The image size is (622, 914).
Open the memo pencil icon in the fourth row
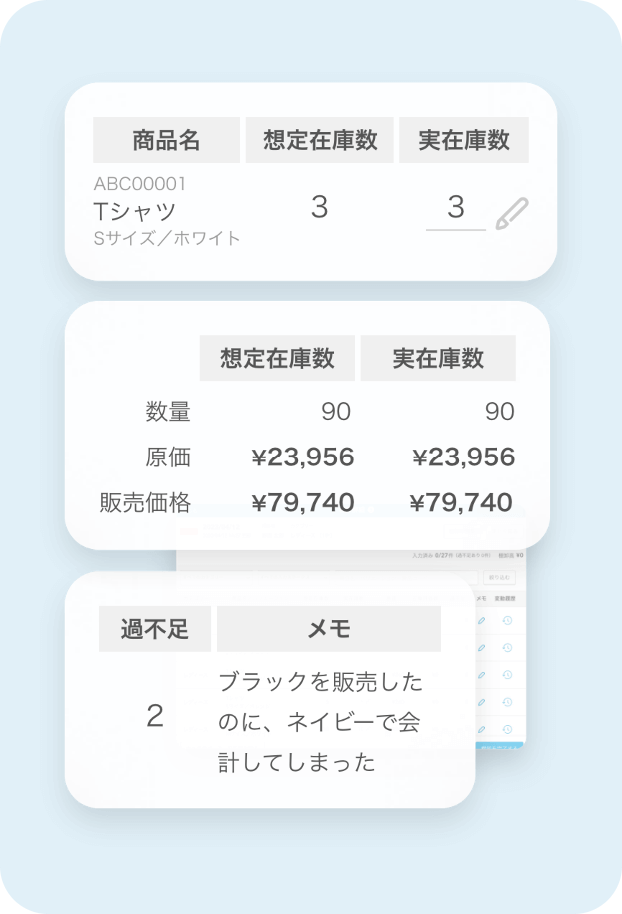482,702
